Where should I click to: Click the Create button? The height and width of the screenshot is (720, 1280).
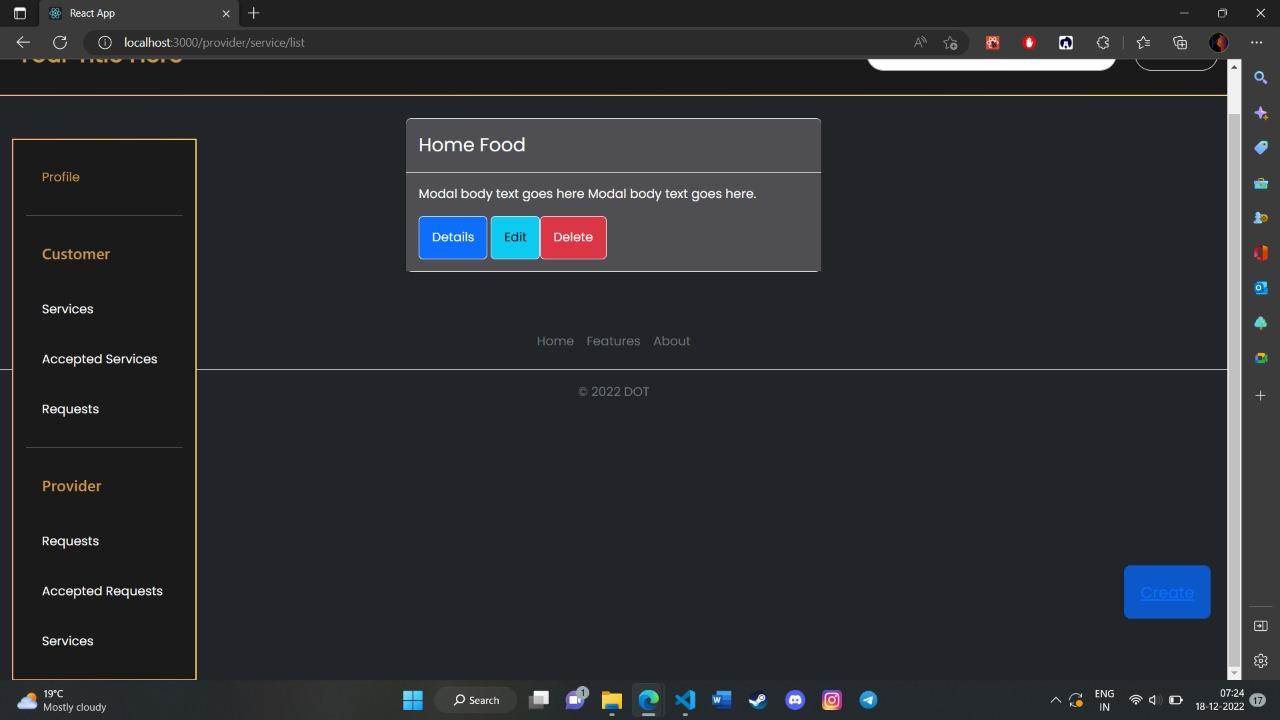[1167, 592]
